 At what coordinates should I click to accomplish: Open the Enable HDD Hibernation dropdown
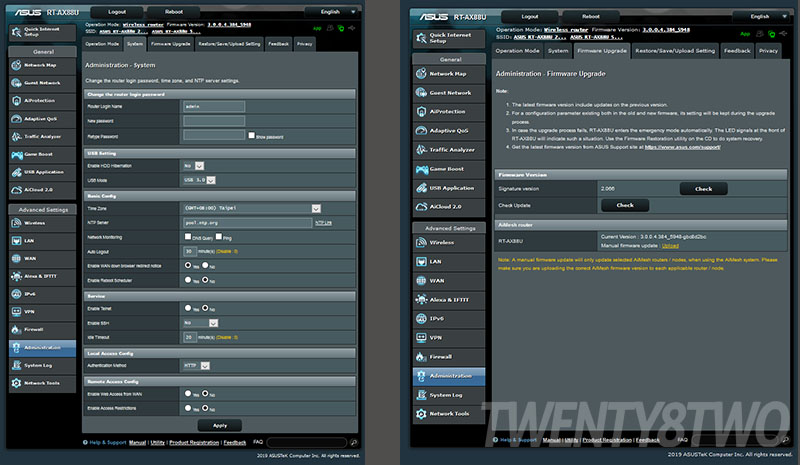click(194, 166)
